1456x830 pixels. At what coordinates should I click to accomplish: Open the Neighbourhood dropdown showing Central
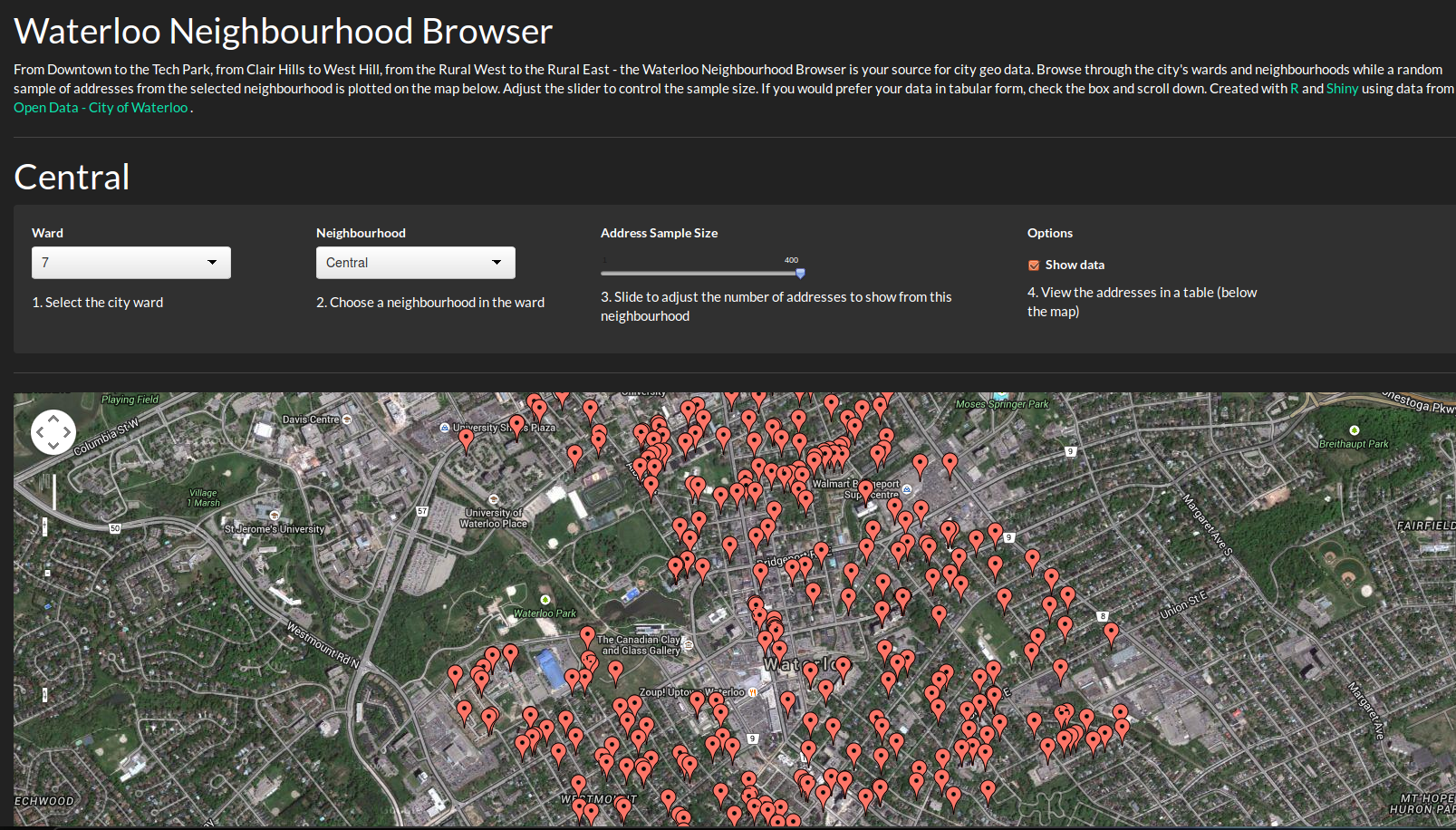click(x=416, y=263)
